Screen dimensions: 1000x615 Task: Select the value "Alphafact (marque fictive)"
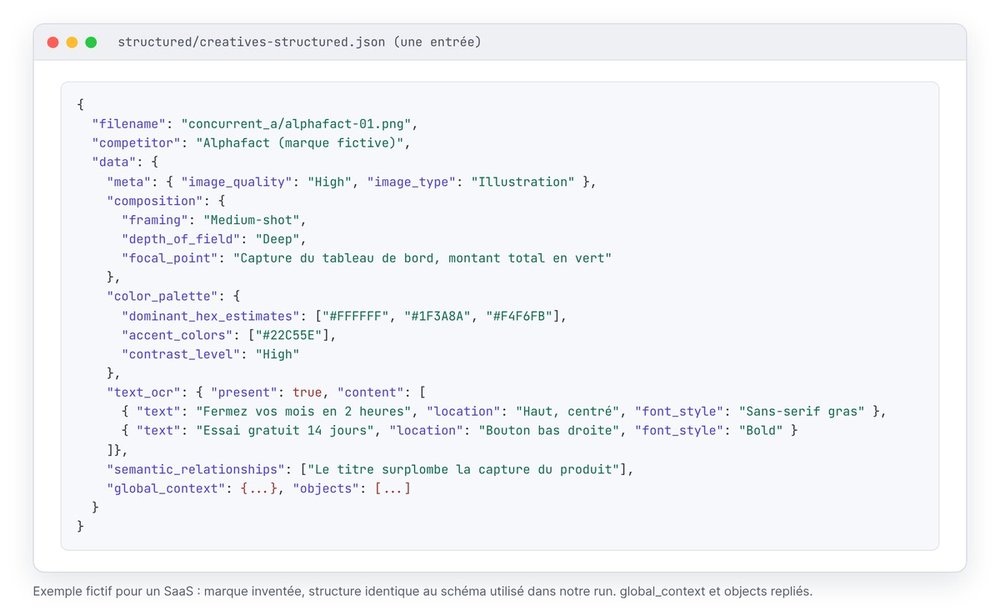pyautogui.click(x=300, y=143)
